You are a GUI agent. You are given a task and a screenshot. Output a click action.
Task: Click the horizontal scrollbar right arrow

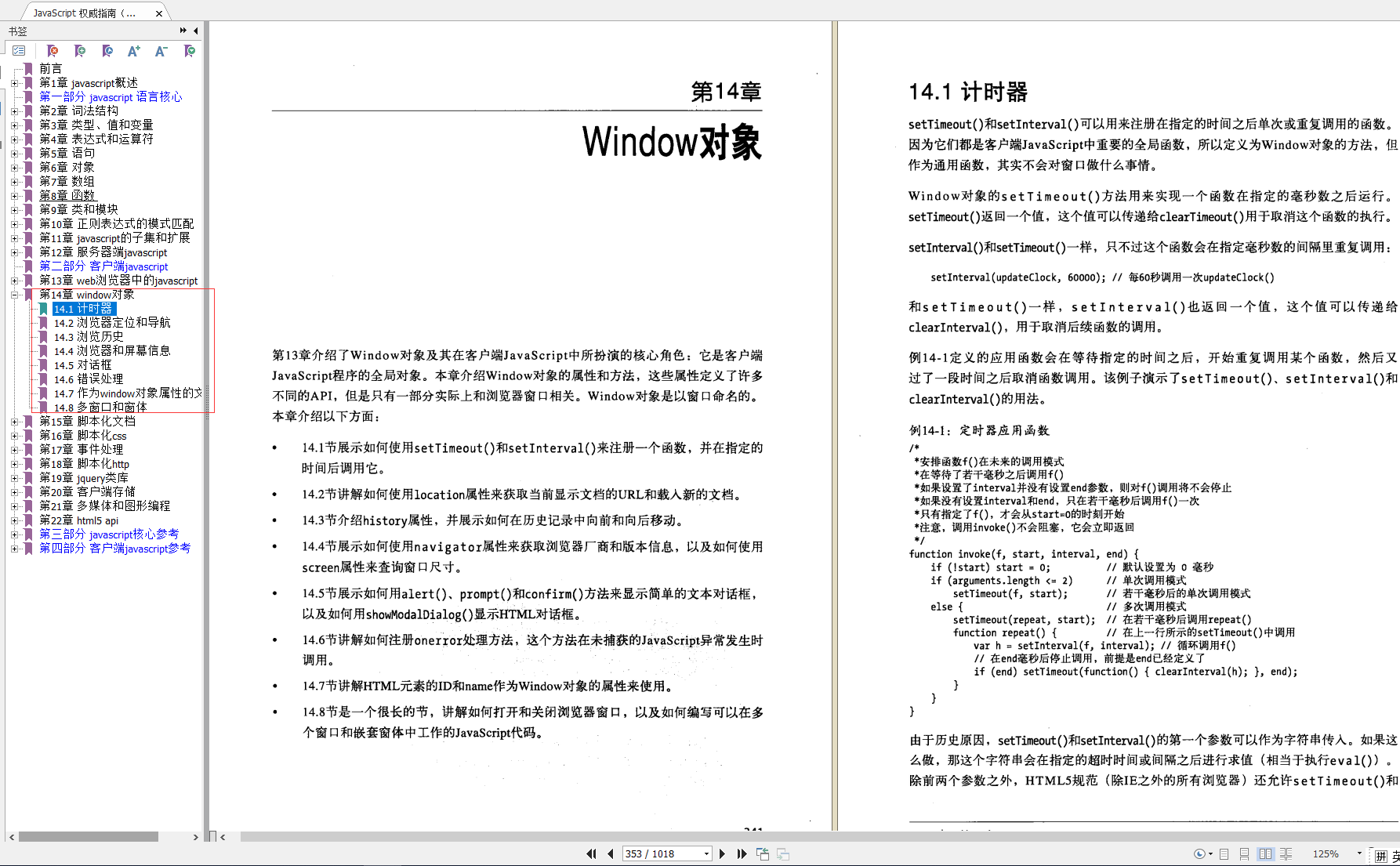click(196, 836)
